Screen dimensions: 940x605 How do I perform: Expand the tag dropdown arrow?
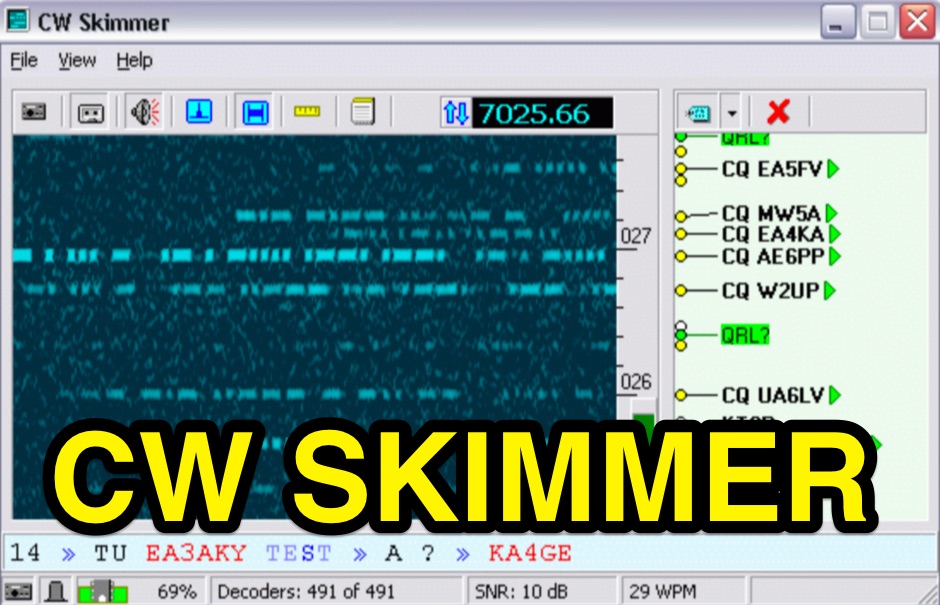(x=731, y=112)
